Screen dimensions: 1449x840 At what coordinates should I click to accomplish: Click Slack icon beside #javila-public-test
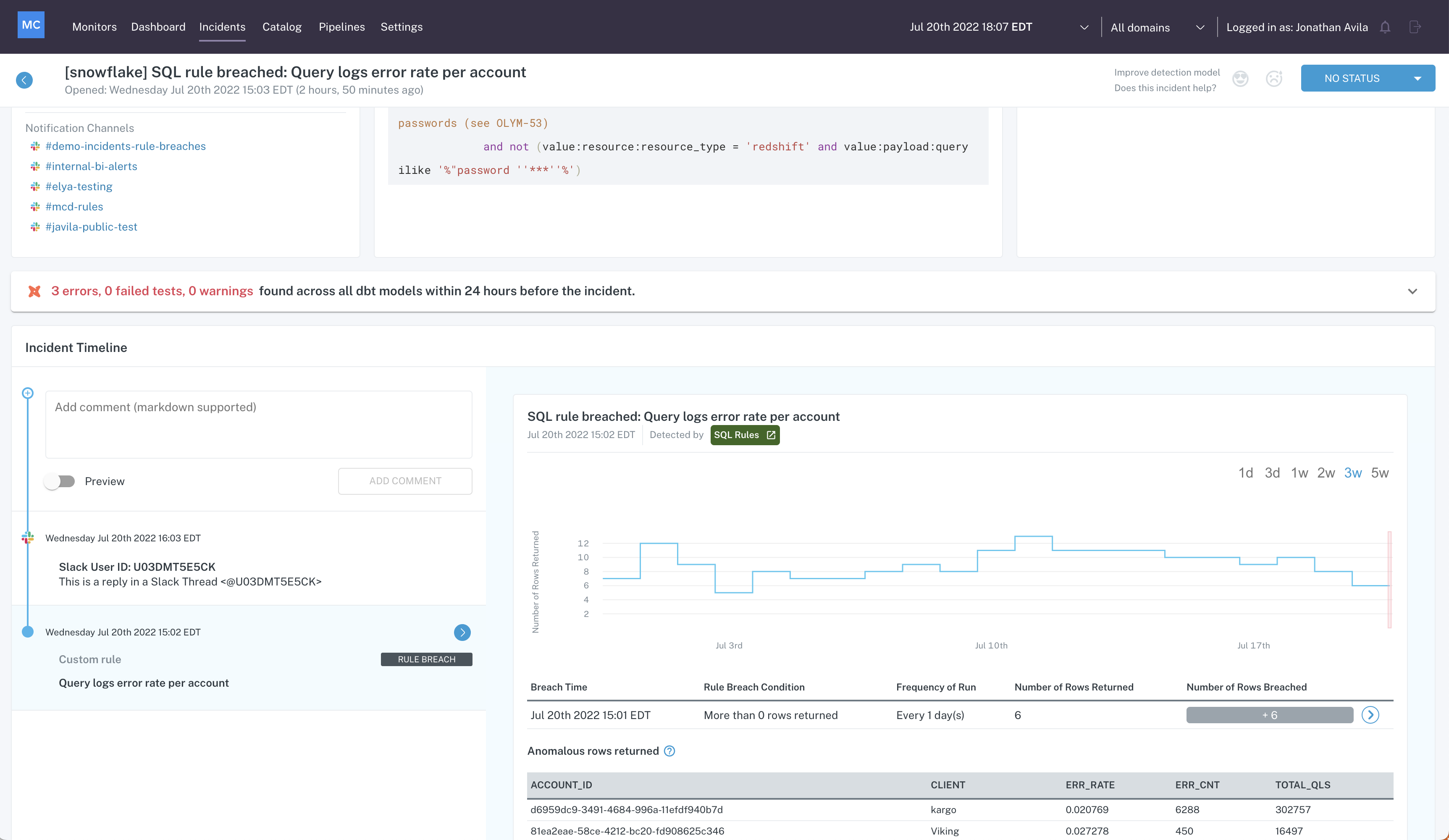pyautogui.click(x=35, y=226)
